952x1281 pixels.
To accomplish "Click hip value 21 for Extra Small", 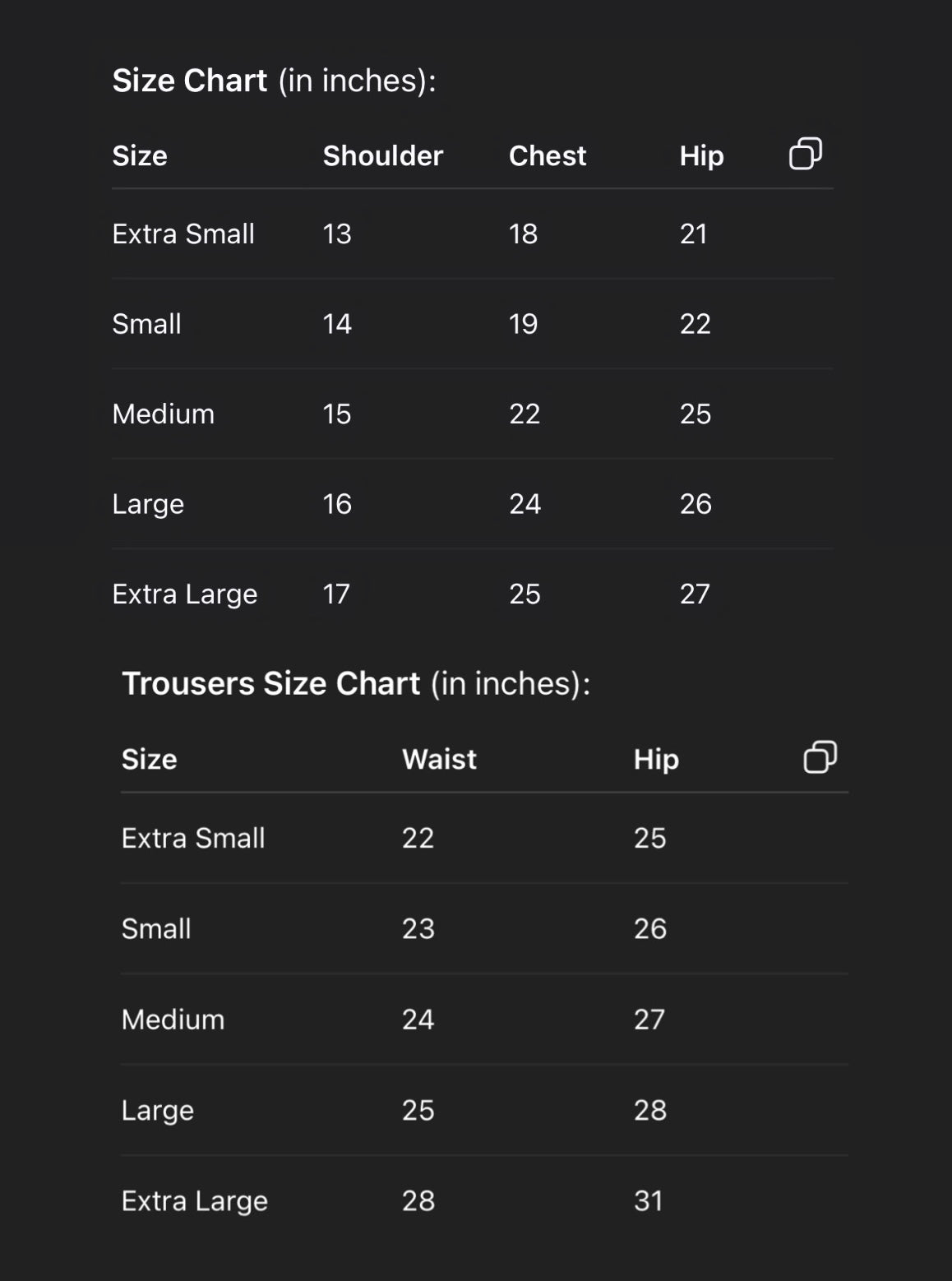I will tap(694, 234).
